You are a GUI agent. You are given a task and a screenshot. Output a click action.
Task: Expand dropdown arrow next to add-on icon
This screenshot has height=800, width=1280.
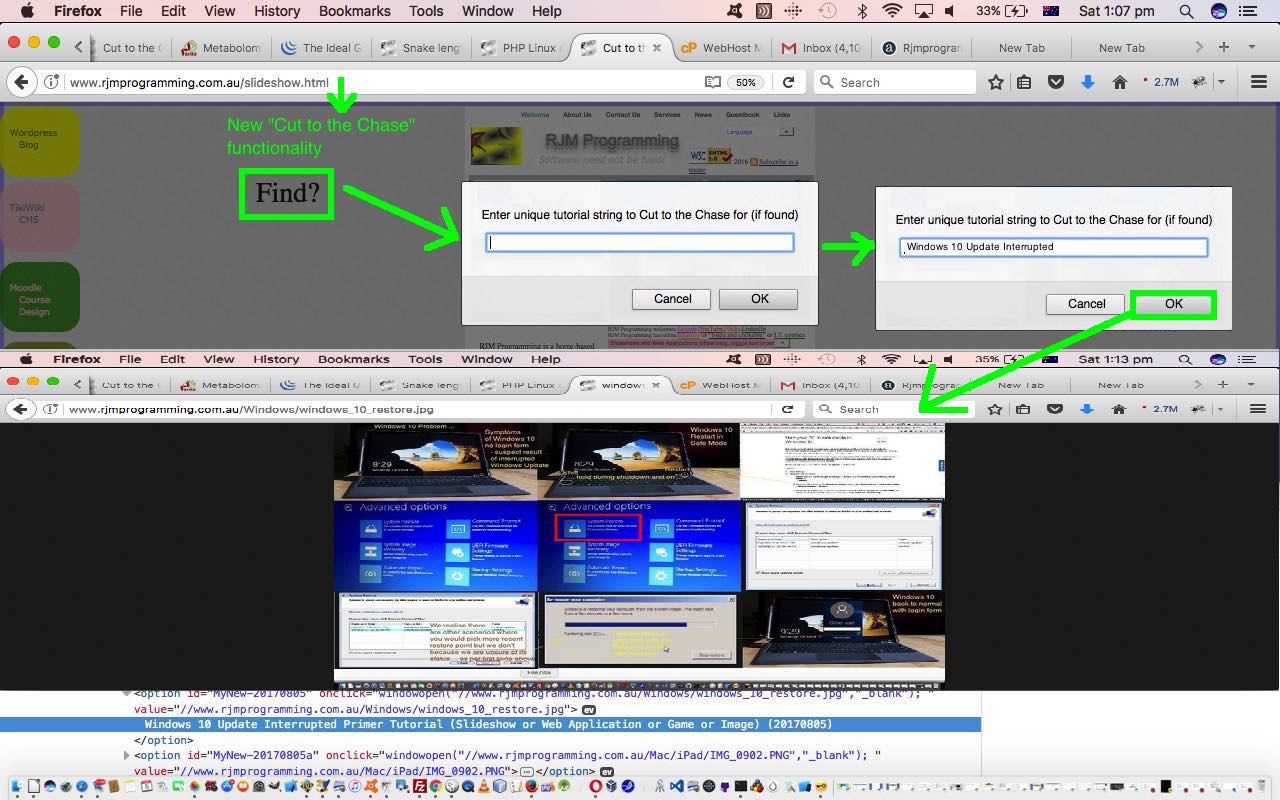pyautogui.click(x=1221, y=82)
